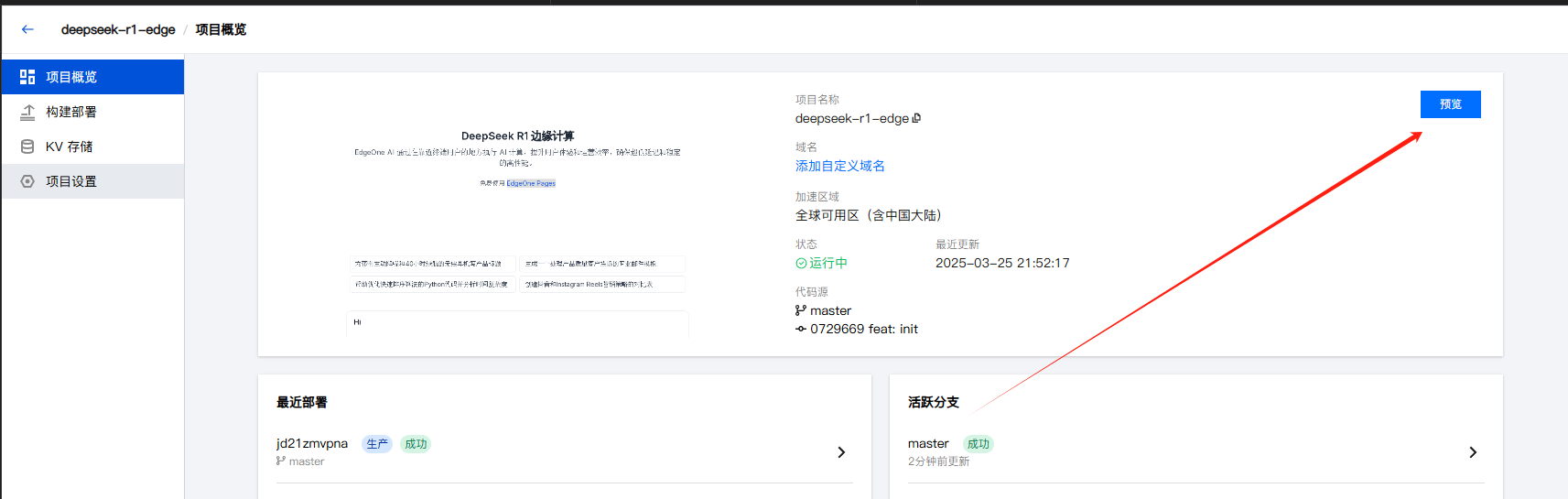The width and height of the screenshot is (1568, 499).
Task: Open KV 存储 in the sidebar
Action: pos(92,146)
